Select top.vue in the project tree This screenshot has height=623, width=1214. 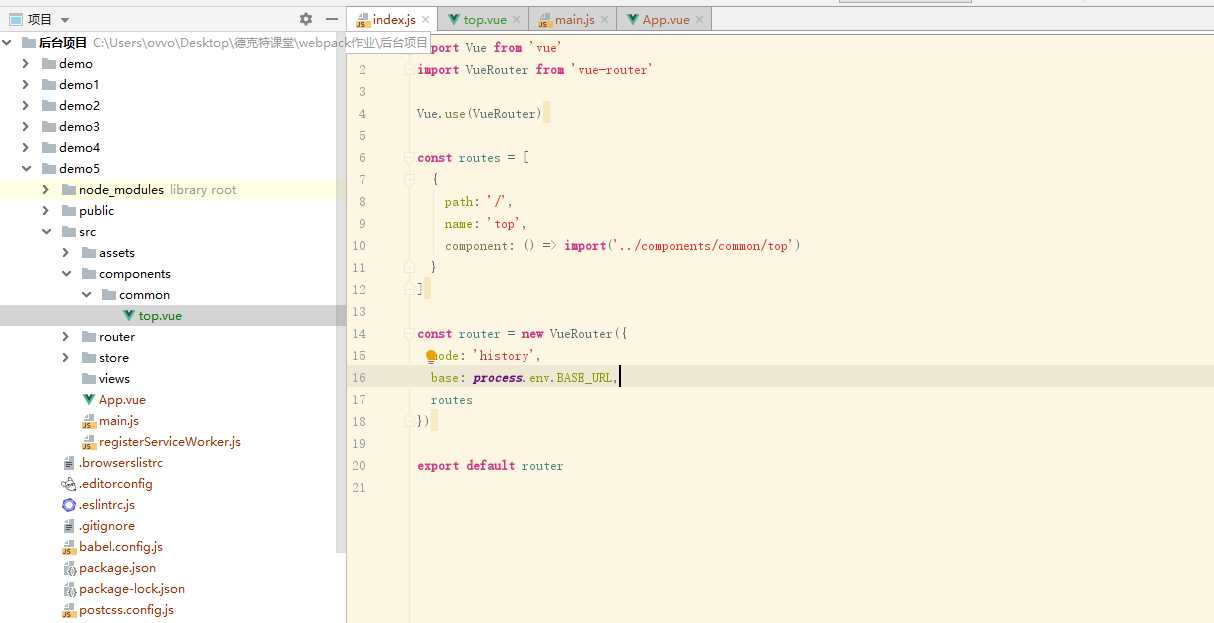pyautogui.click(x=160, y=316)
